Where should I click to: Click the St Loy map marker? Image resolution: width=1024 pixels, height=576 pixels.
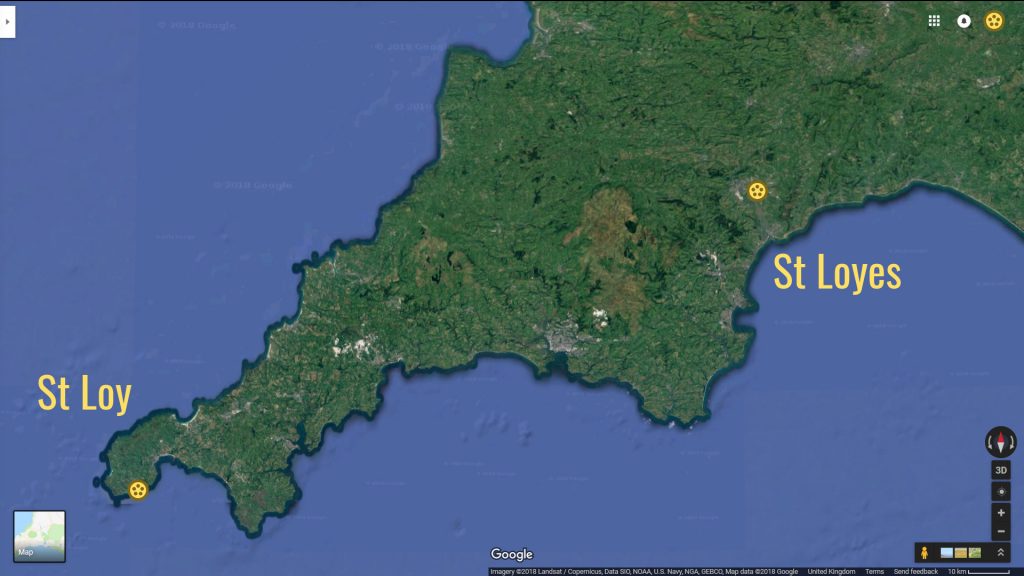coord(138,489)
